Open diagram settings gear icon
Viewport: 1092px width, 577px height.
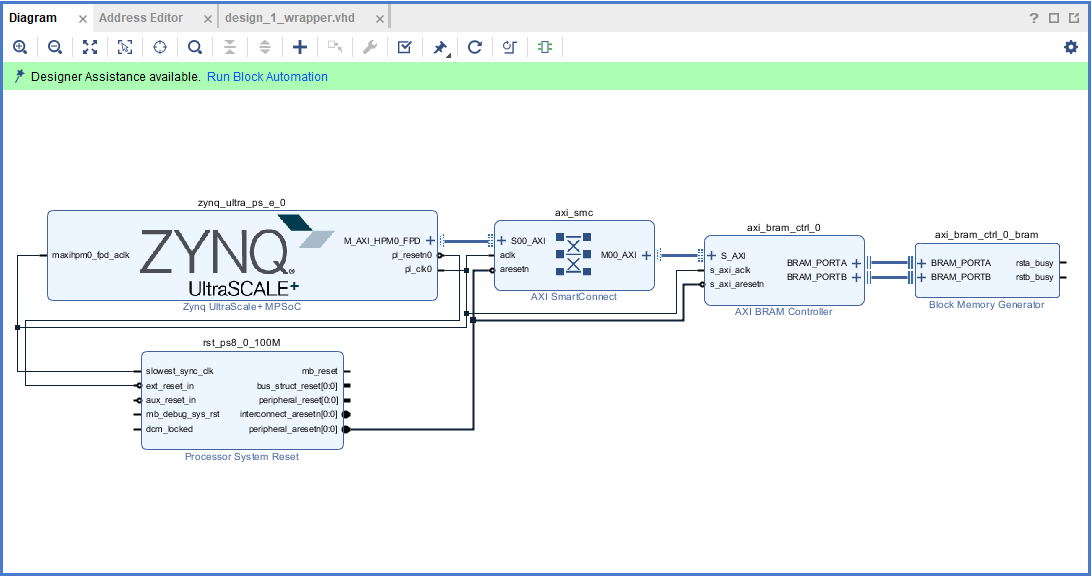click(1071, 47)
